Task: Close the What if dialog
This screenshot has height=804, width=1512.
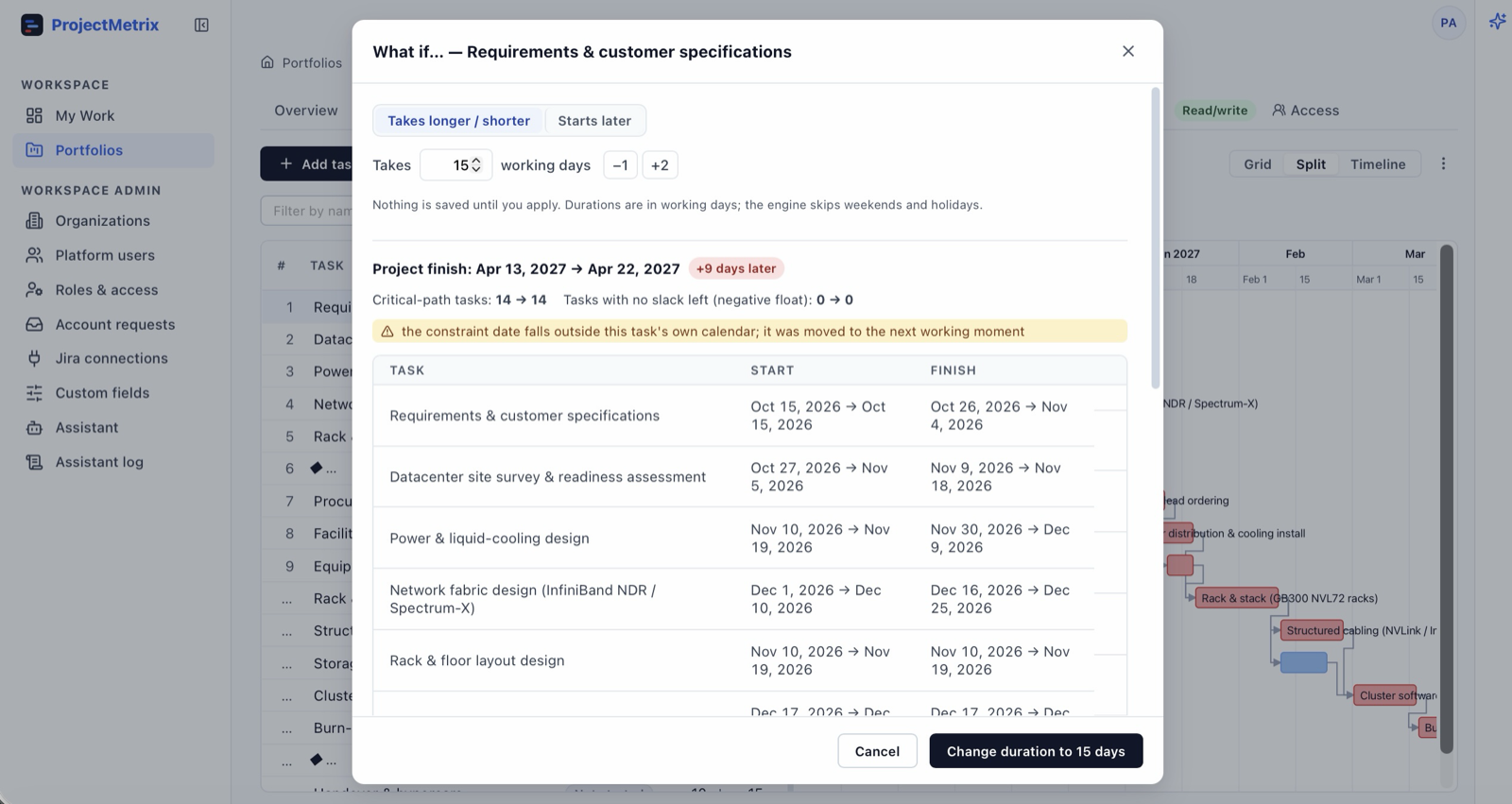Action: point(1128,51)
